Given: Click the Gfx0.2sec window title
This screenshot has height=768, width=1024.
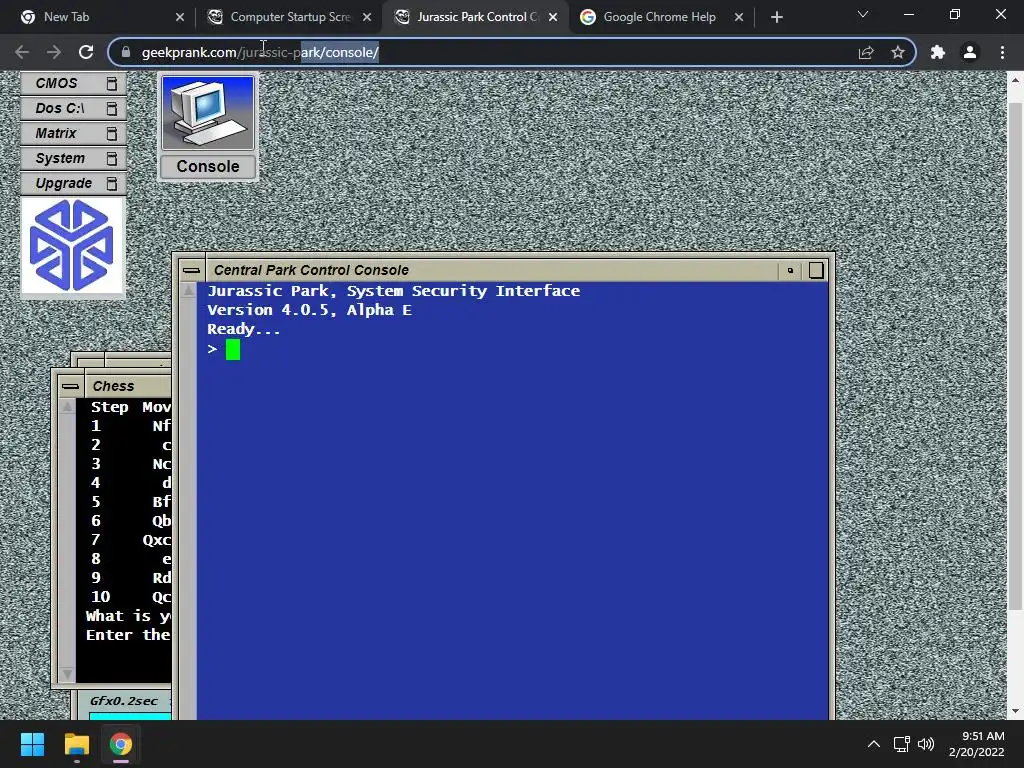Looking at the screenshot, I should [x=124, y=701].
